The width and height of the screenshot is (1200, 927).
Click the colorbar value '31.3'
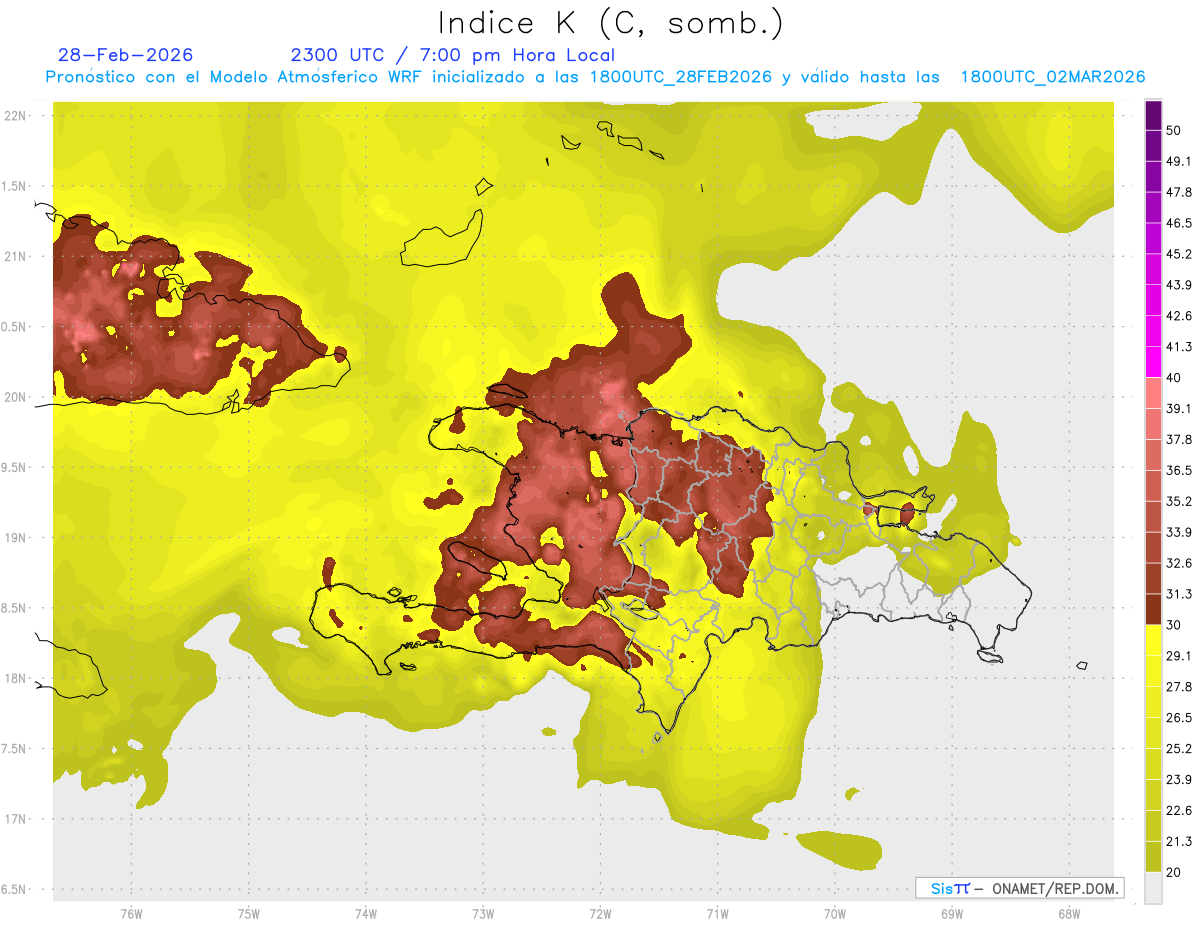[x=1179, y=594]
